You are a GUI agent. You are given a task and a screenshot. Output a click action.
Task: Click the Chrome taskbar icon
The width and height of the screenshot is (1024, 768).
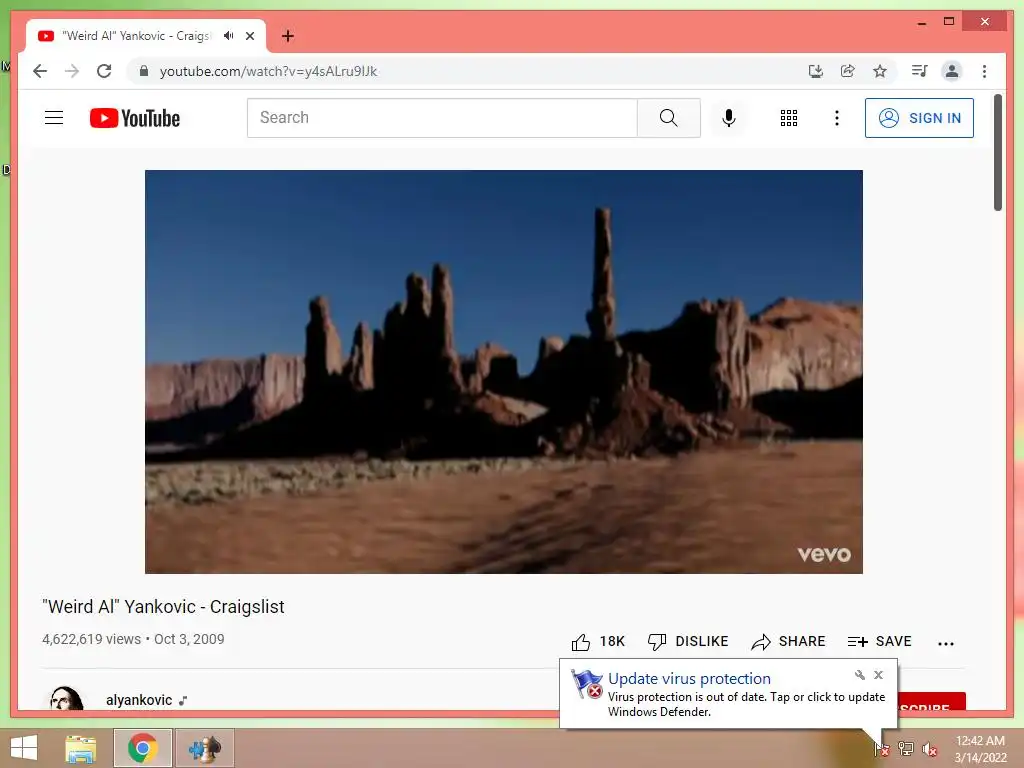(143, 748)
